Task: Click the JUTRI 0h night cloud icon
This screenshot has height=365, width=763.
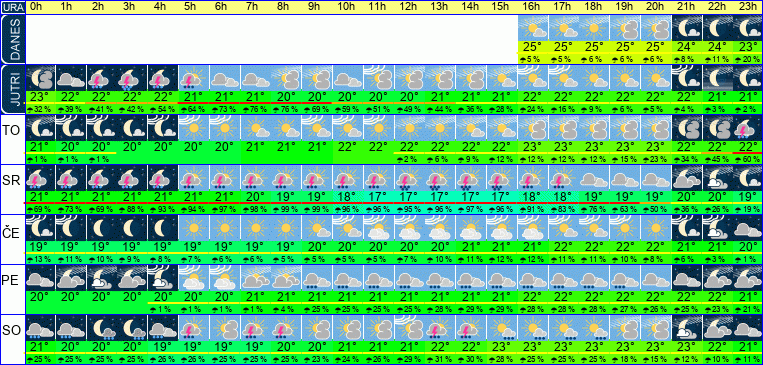Action: tap(40, 78)
